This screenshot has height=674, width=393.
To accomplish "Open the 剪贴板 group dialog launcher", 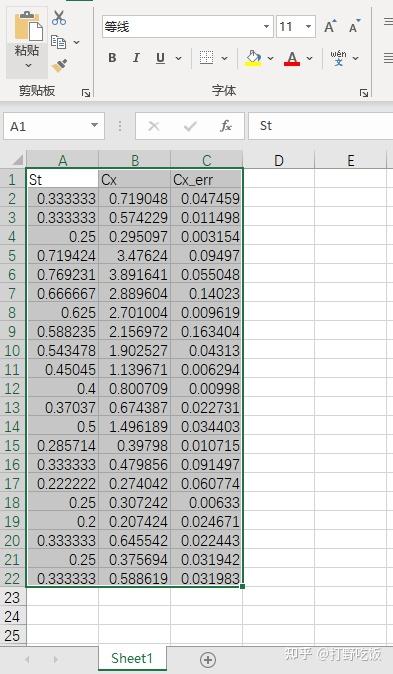I will tap(86, 93).
